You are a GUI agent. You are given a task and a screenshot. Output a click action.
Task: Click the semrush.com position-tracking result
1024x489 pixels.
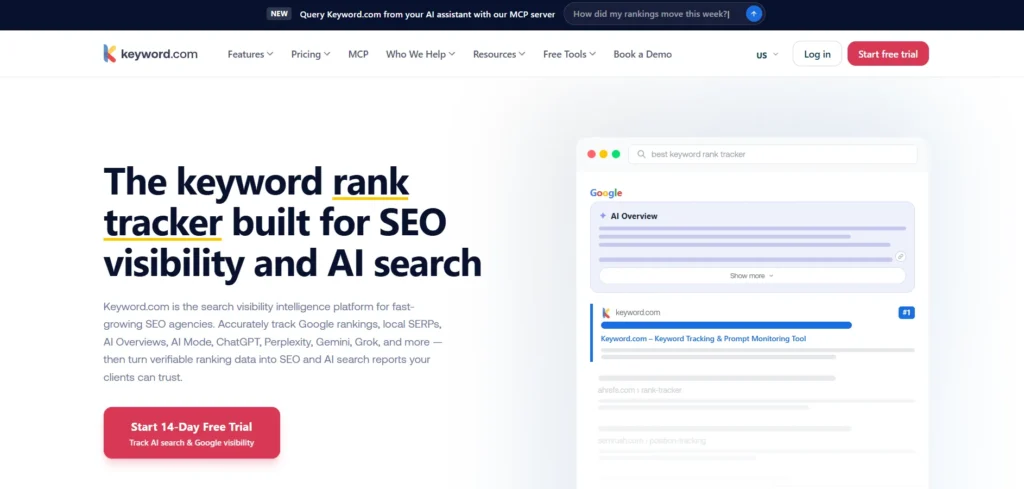[x=652, y=441]
